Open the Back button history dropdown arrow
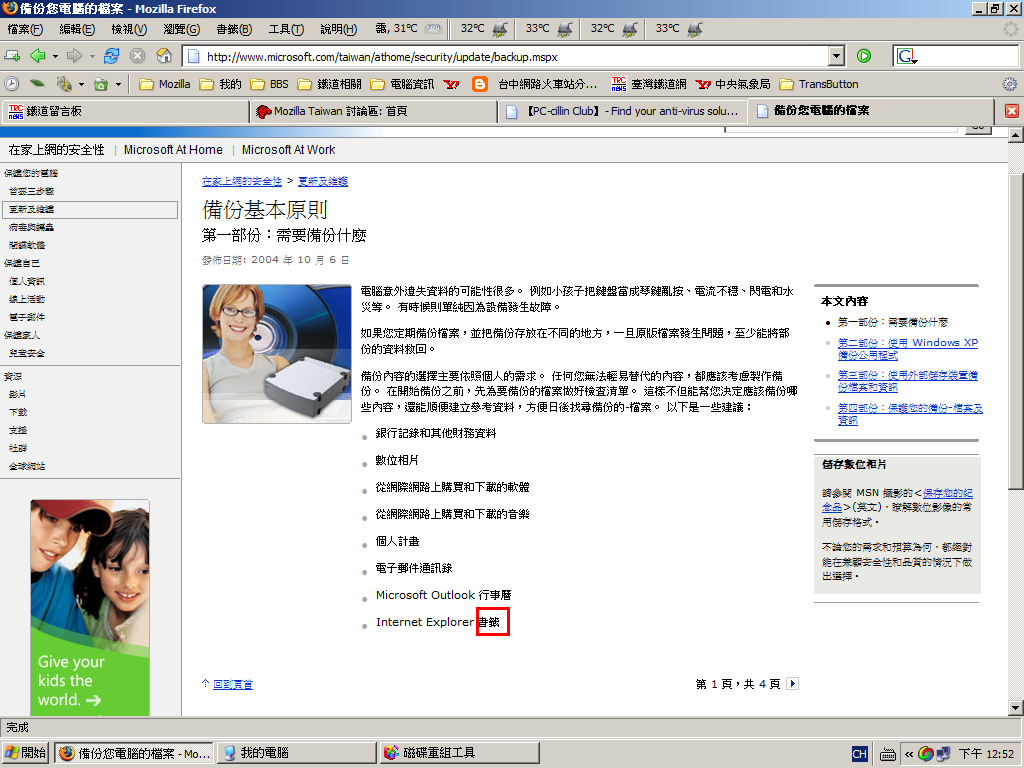Screen dimensions: 1024x768 click(x=55, y=56)
